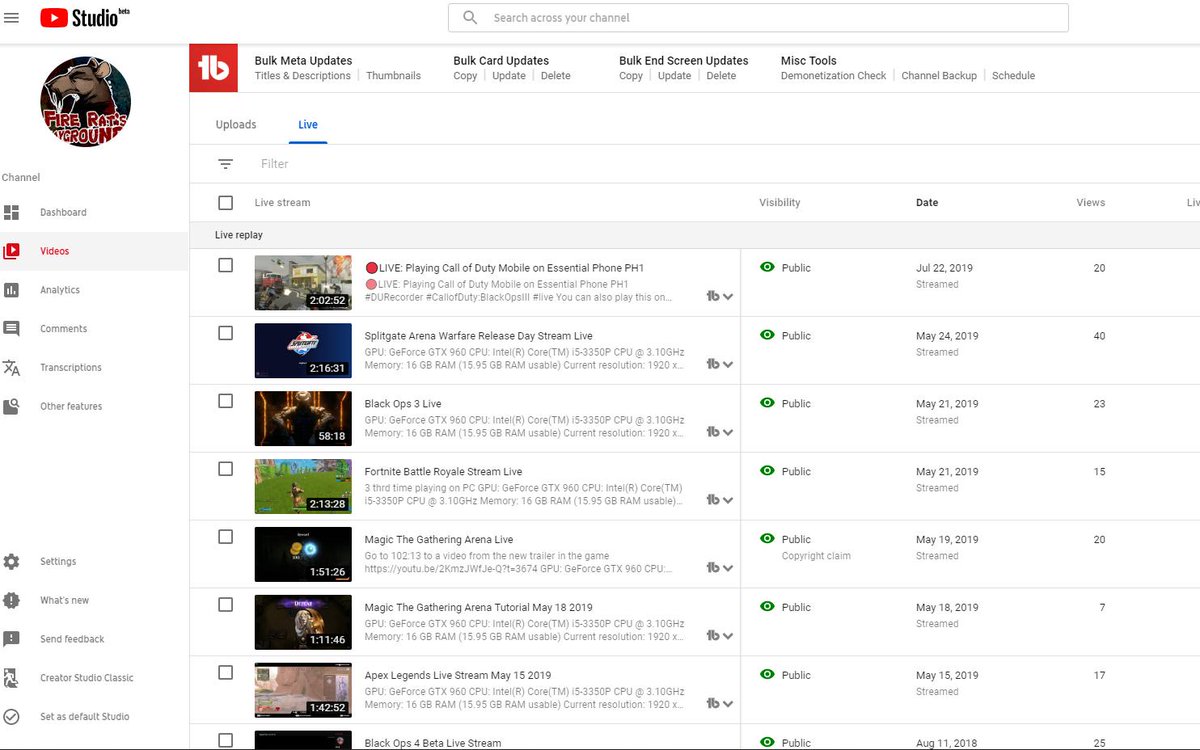Click the eye visibility icon for Splitgate stream
This screenshot has height=750, width=1200.
767,336
